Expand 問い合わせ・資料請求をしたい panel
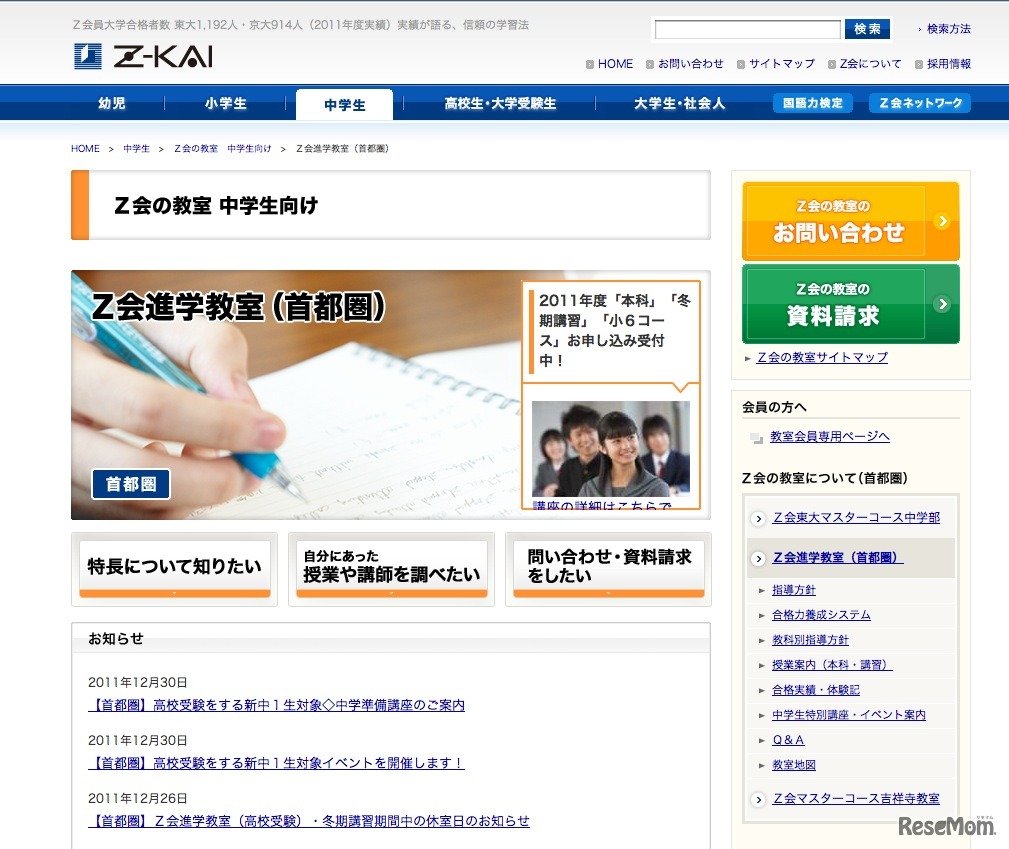 pyautogui.click(x=608, y=569)
